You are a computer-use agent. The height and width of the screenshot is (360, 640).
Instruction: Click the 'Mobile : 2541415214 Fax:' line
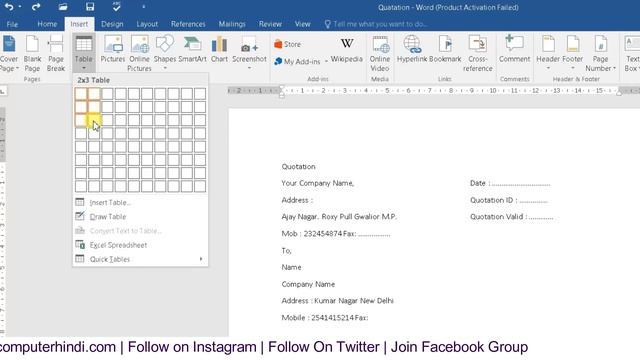(324, 318)
